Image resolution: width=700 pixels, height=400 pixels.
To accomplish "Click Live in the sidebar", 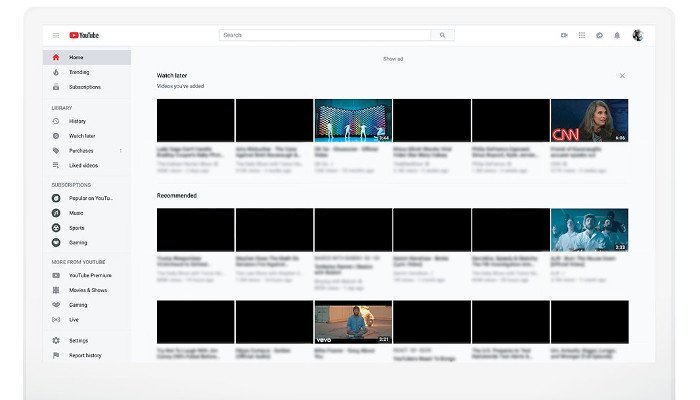I will click(x=74, y=320).
